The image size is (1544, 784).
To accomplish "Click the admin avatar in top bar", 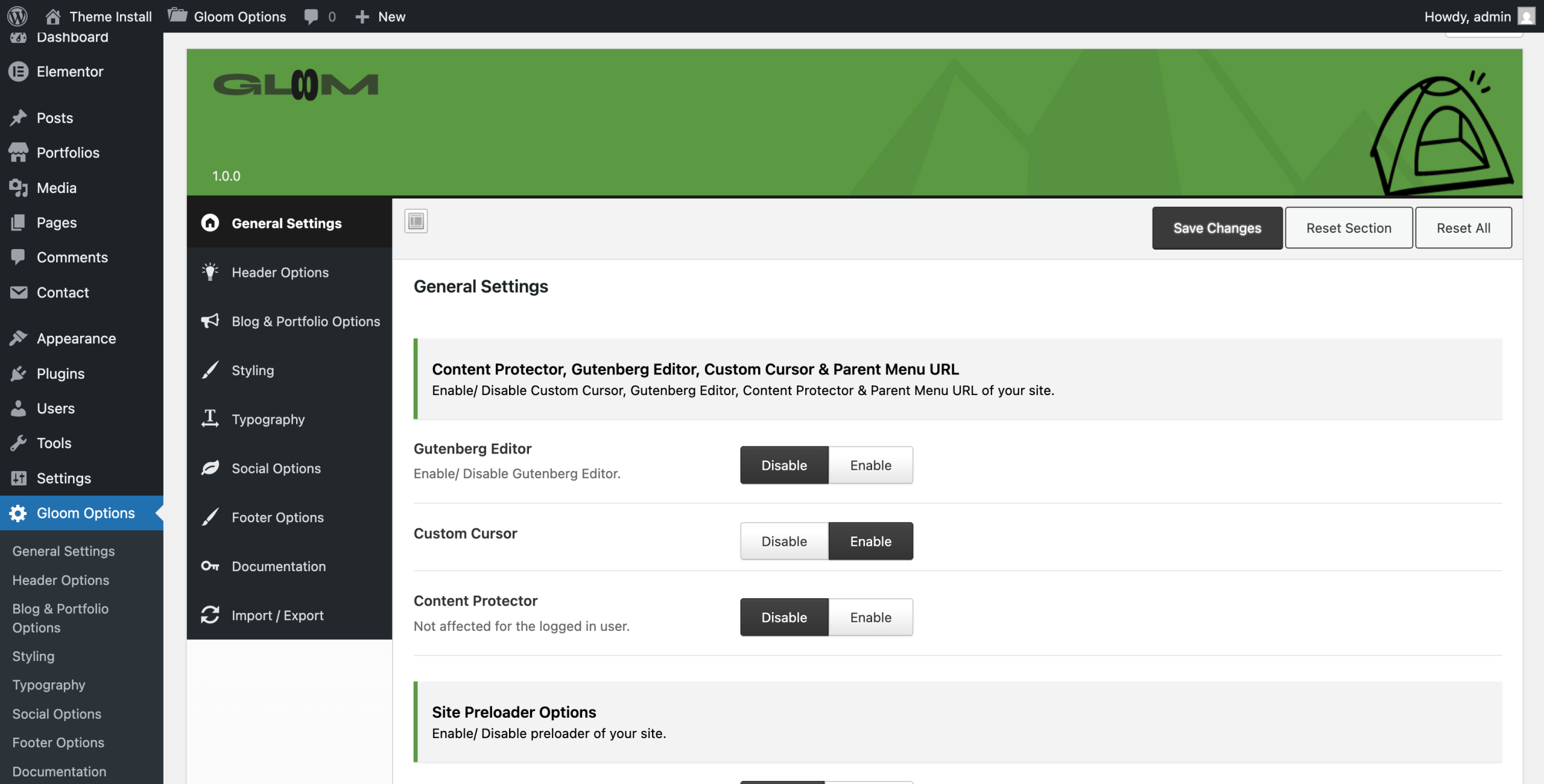I will [x=1526, y=16].
